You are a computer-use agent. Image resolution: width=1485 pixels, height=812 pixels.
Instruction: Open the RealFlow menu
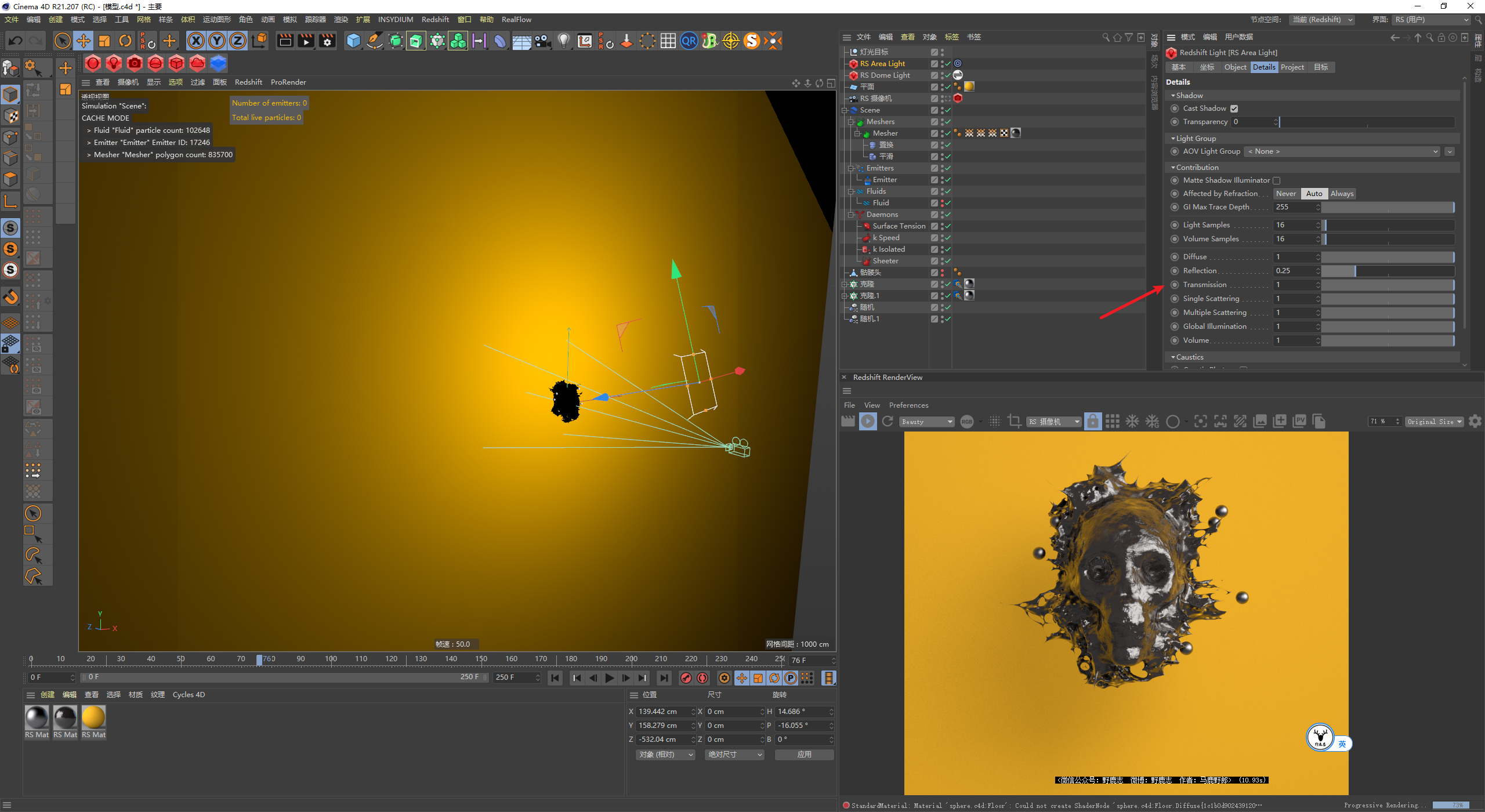click(x=516, y=20)
